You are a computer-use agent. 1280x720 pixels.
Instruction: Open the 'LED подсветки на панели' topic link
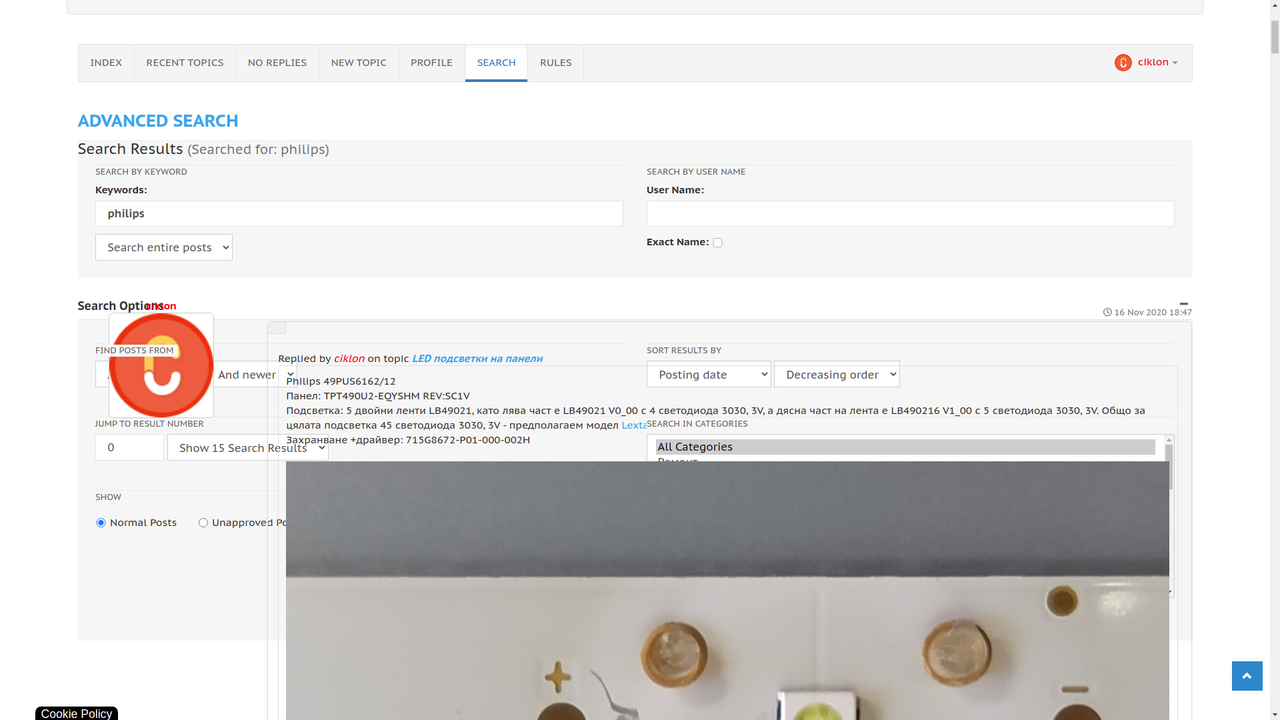(x=477, y=358)
